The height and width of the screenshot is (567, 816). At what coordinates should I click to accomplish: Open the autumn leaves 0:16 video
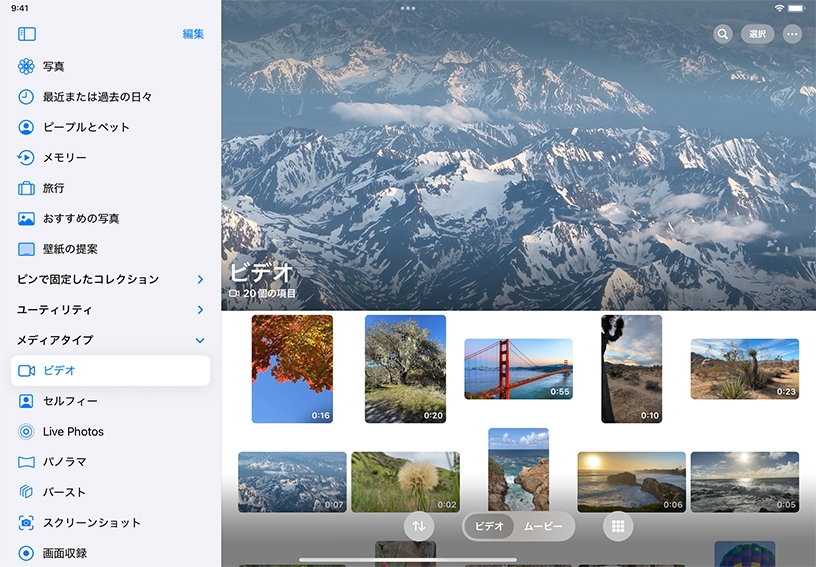292,369
